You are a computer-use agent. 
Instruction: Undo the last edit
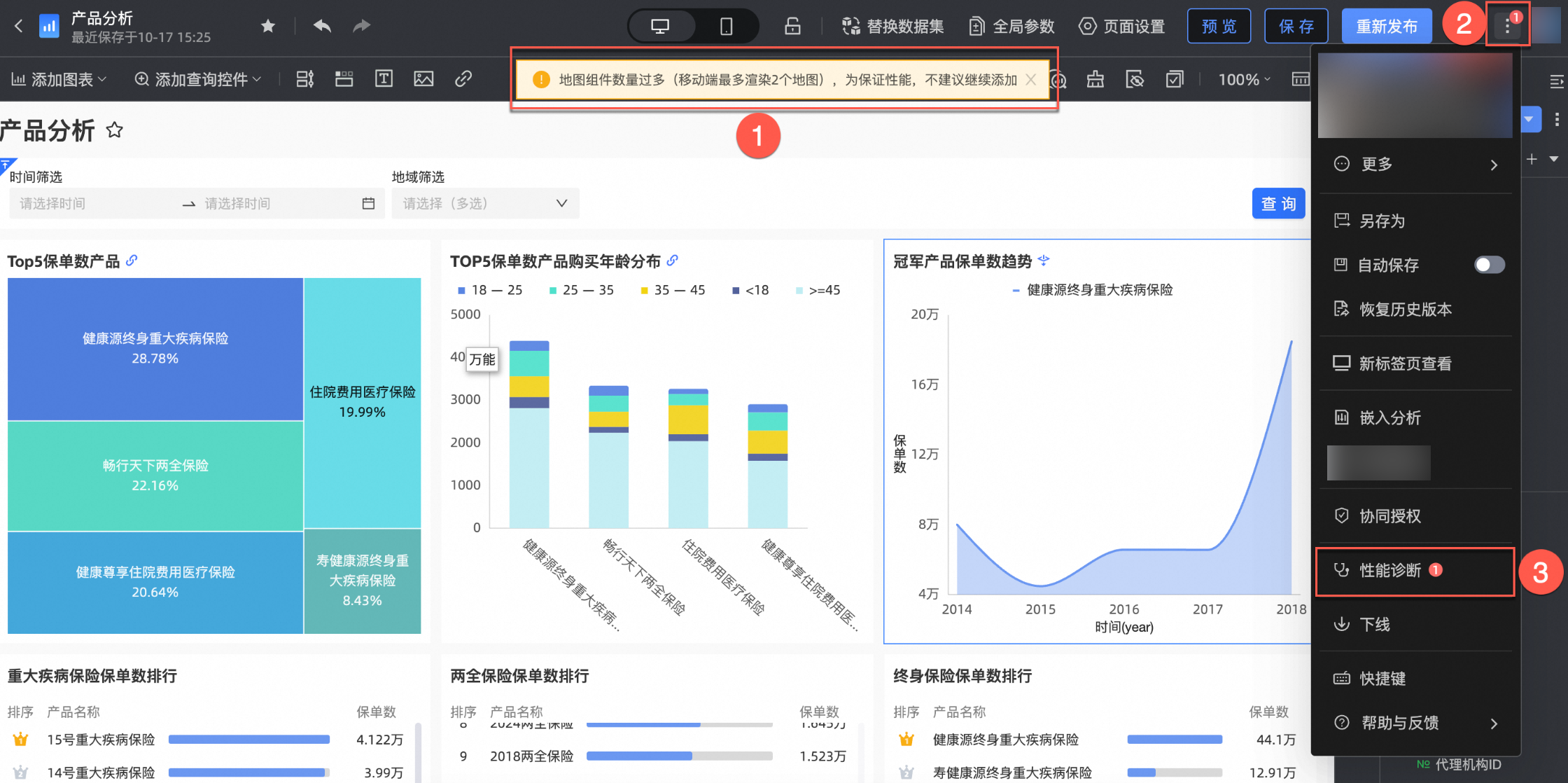click(x=322, y=26)
